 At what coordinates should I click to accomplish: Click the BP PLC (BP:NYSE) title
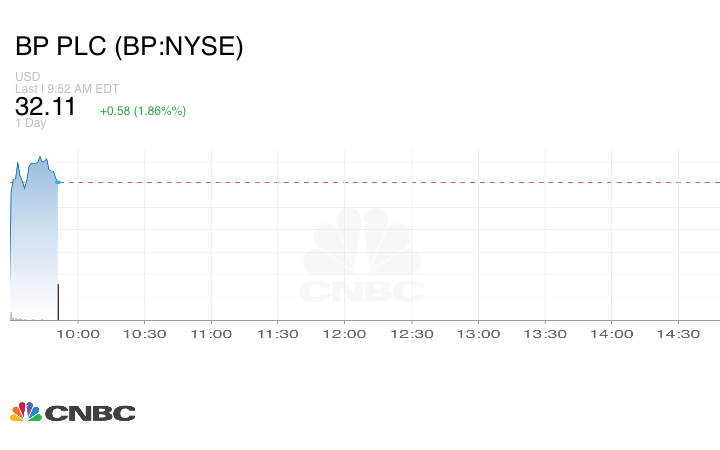[x=129, y=47]
